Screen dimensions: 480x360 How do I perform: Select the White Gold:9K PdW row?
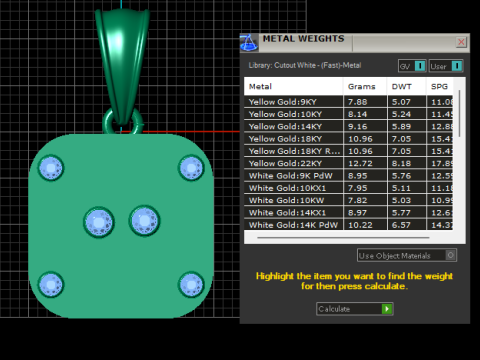[348, 176]
